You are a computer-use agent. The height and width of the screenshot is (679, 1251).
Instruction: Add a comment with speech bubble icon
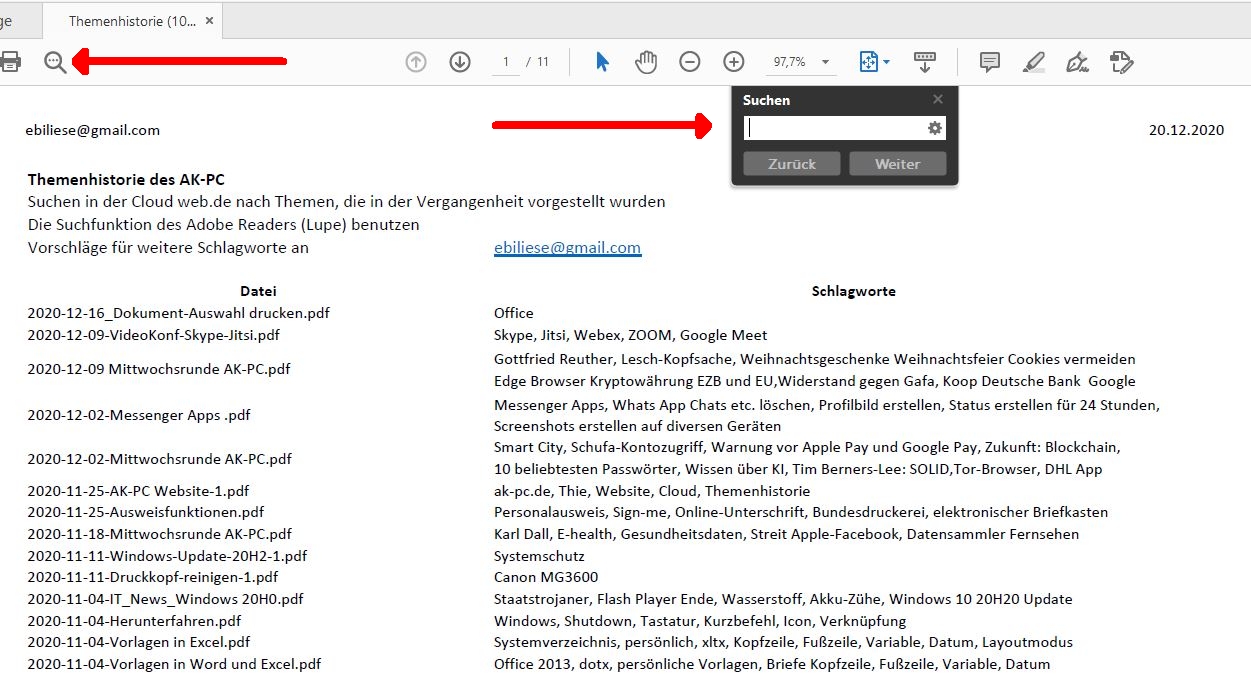(990, 62)
